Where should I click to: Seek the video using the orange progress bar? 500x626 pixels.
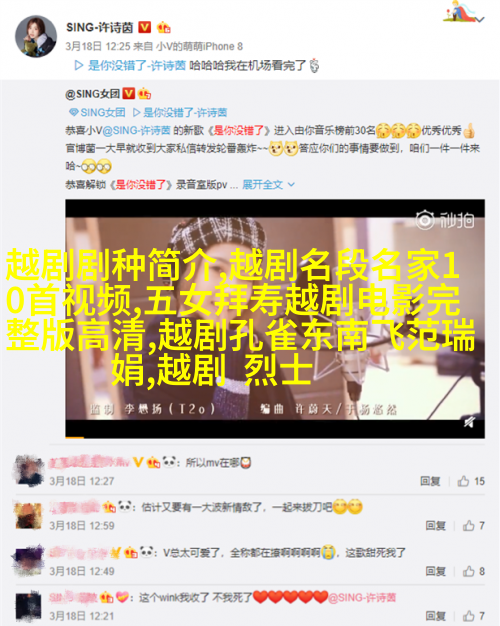[75, 437]
